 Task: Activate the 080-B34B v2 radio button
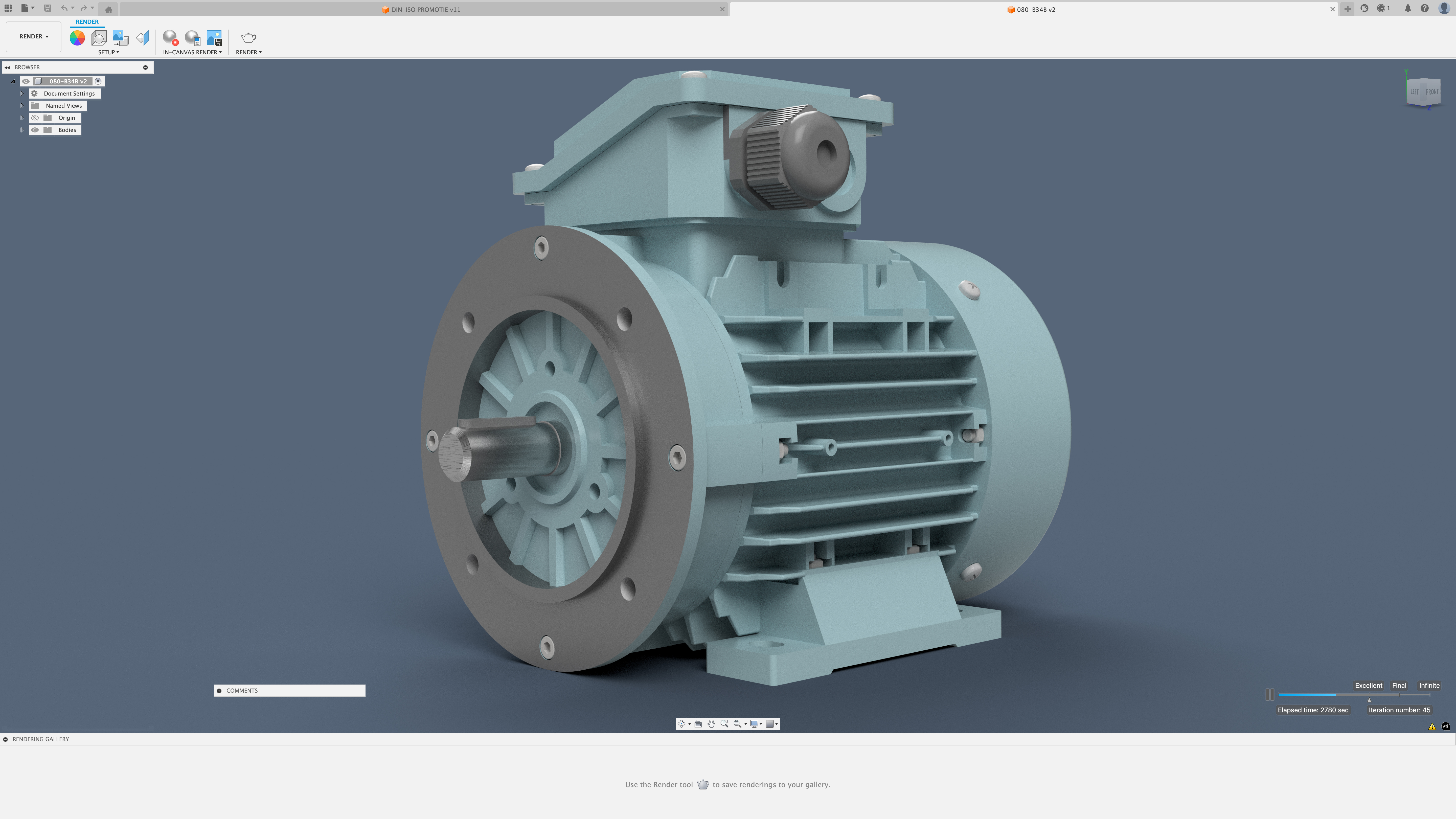[x=98, y=81]
